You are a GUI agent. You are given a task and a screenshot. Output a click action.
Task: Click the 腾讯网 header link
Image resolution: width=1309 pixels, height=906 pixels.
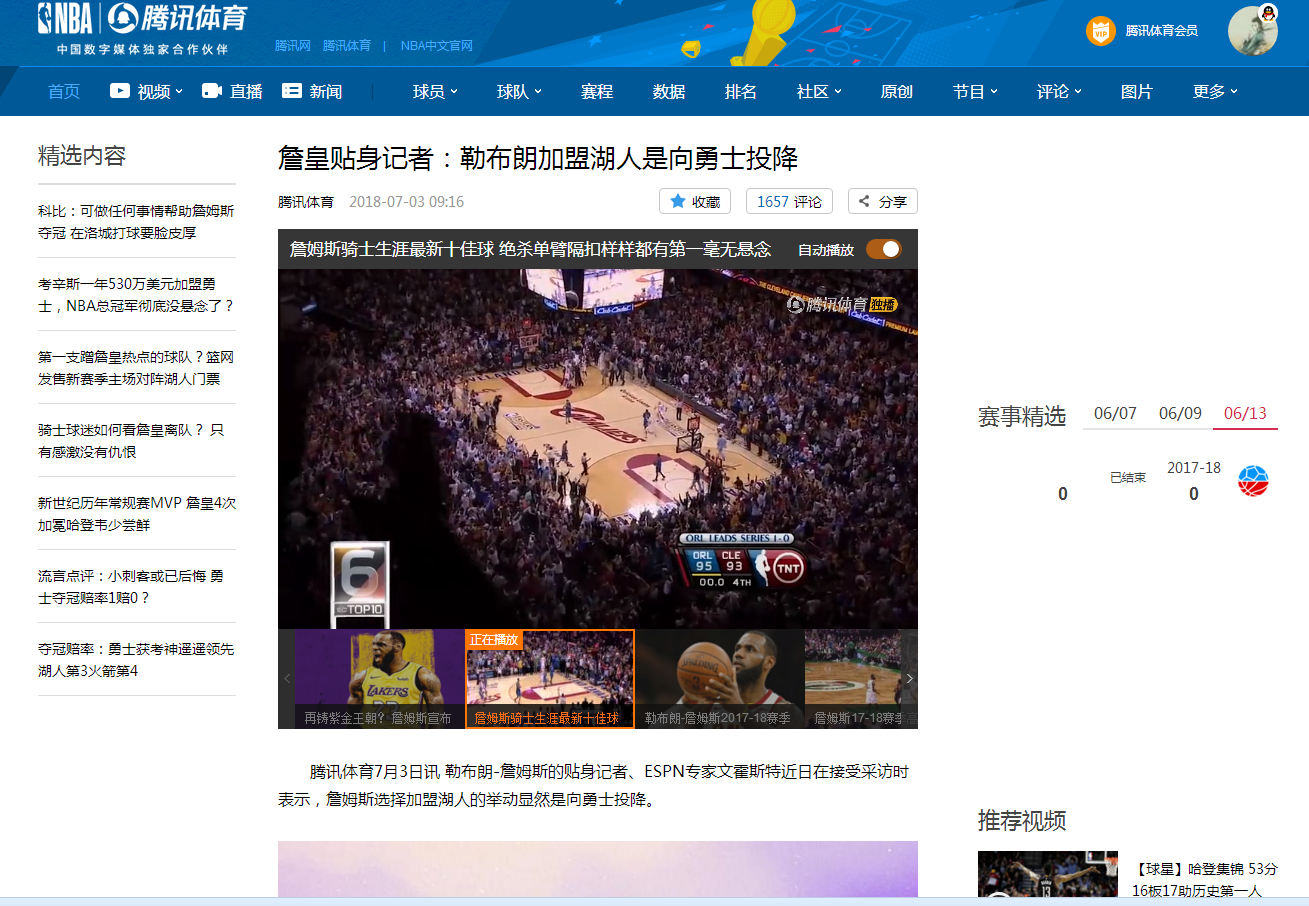click(x=293, y=45)
